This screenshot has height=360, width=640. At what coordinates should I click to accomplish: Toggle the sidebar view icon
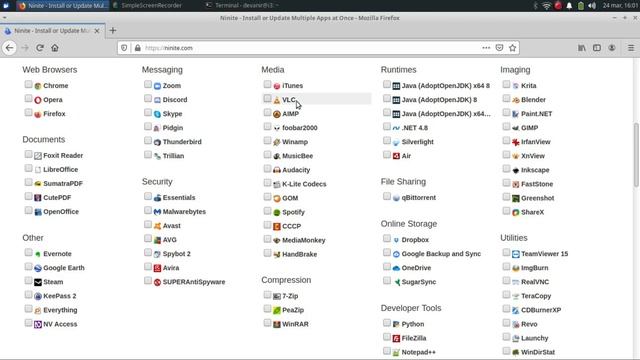[597, 48]
